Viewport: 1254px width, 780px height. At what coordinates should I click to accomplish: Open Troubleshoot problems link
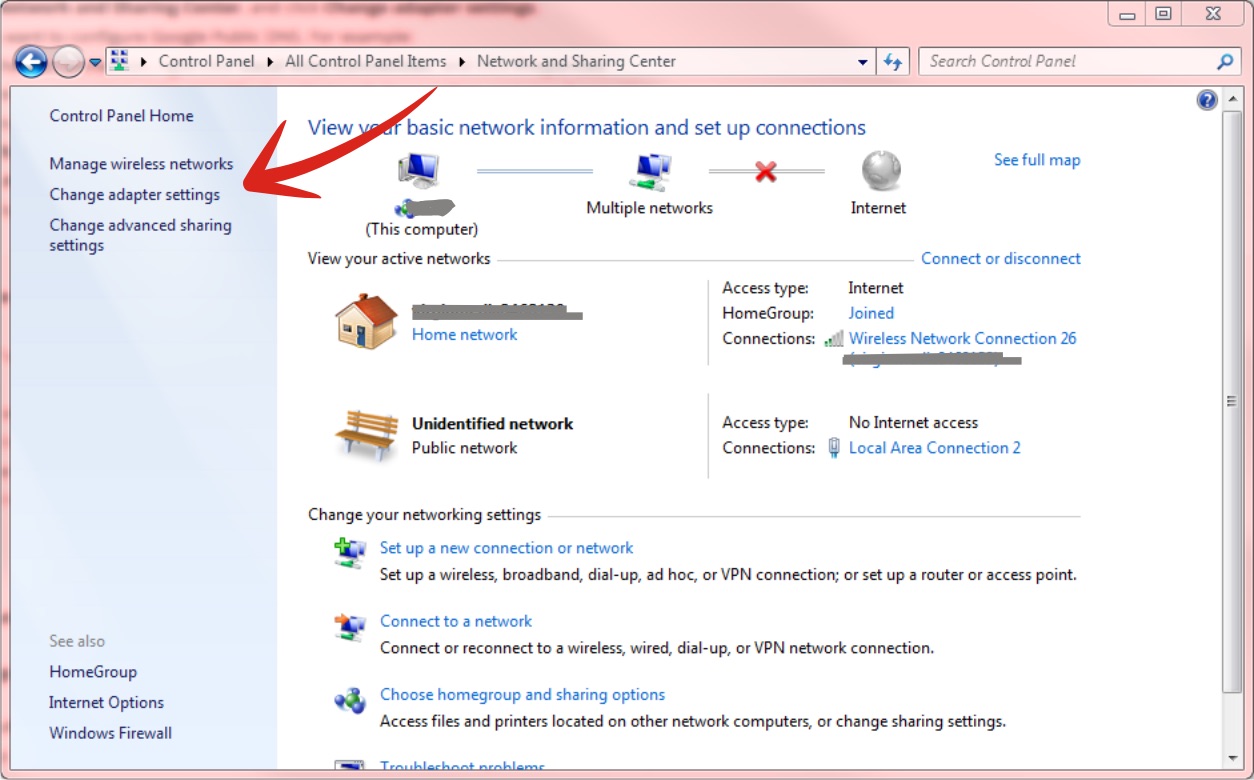(462, 767)
